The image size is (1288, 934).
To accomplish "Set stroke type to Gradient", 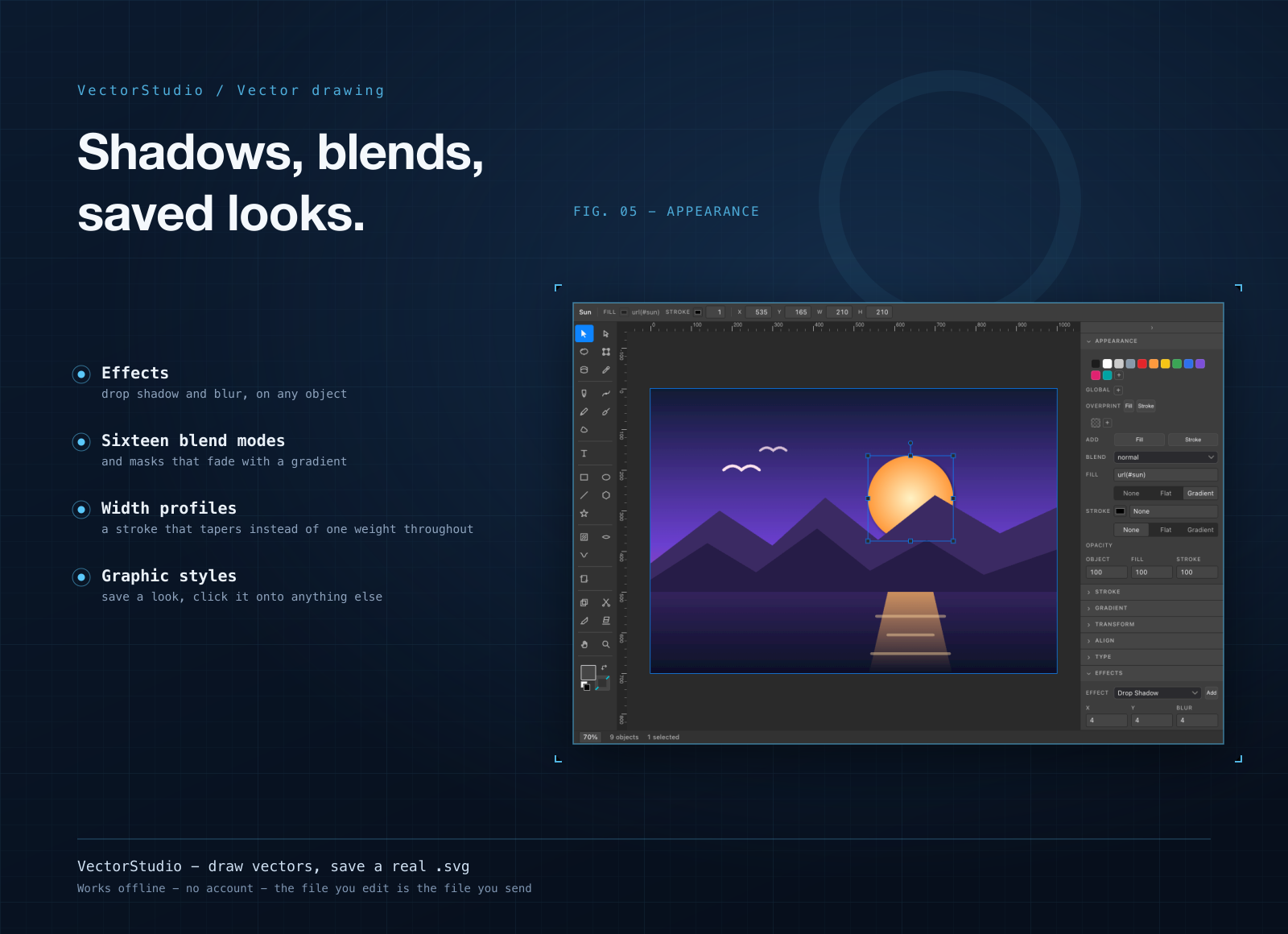I will (x=1200, y=530).
